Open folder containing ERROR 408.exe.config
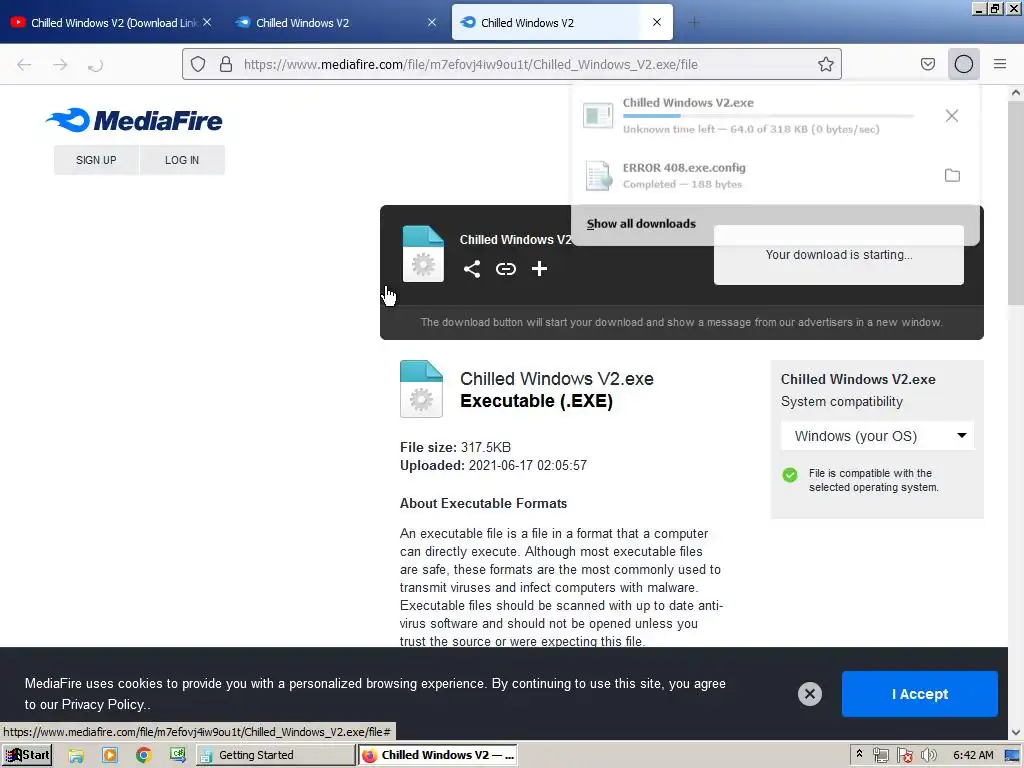 coord(952,175)
